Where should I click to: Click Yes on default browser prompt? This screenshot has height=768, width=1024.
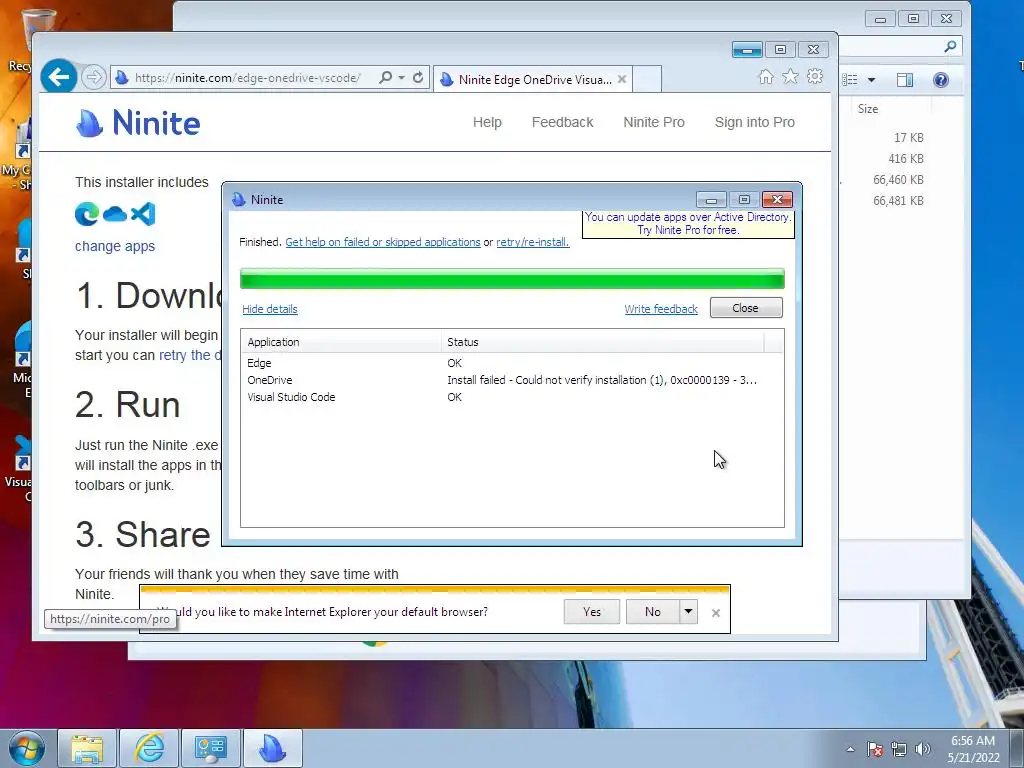[x=592, y=612]
